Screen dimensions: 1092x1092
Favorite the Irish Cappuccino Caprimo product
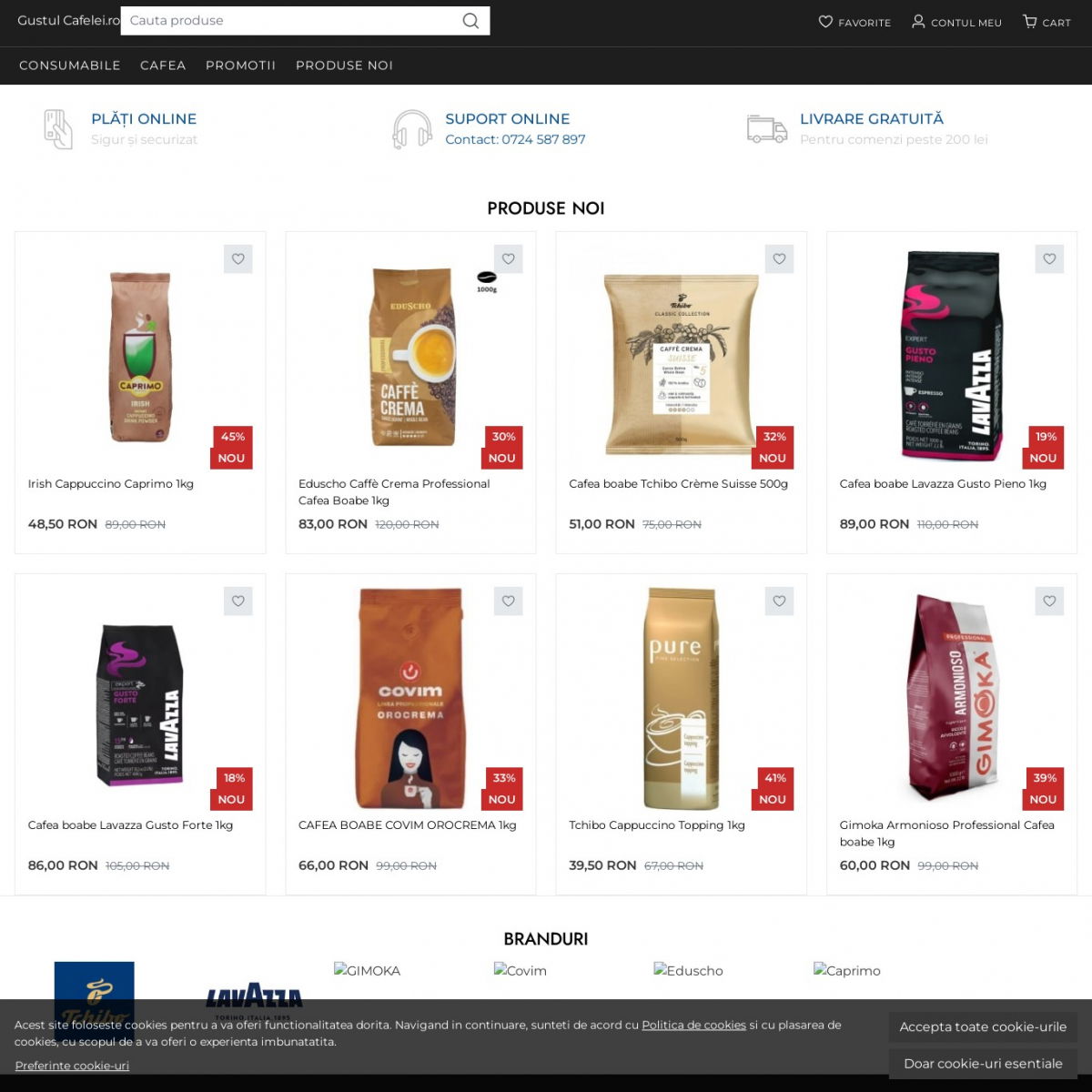(238, 259)
